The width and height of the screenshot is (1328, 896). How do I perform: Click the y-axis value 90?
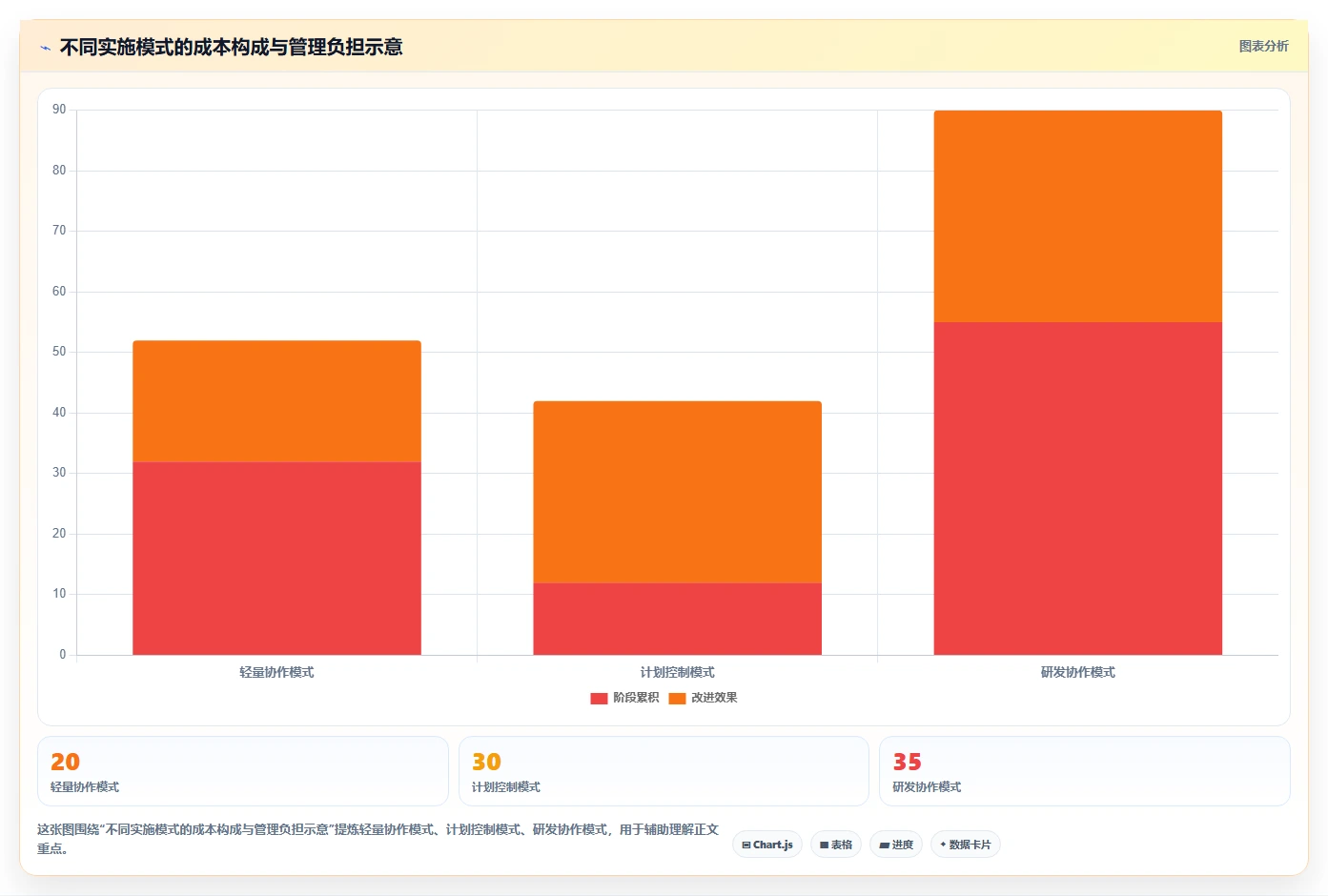click(59, 110)
